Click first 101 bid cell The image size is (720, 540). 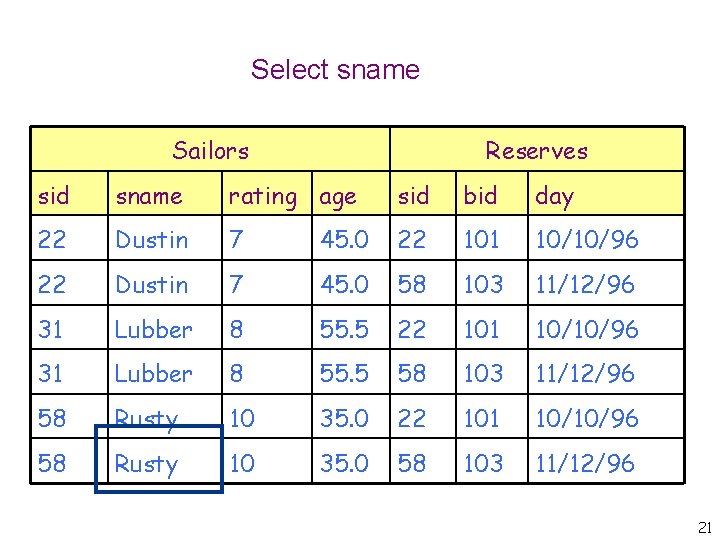[482, 240]
